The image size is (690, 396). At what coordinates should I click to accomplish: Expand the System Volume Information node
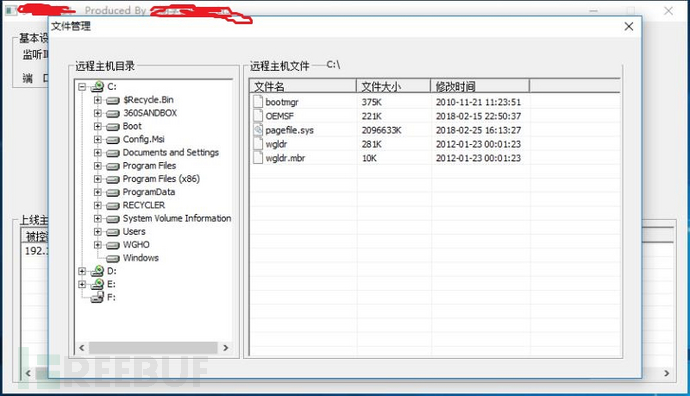coord(98,219)
